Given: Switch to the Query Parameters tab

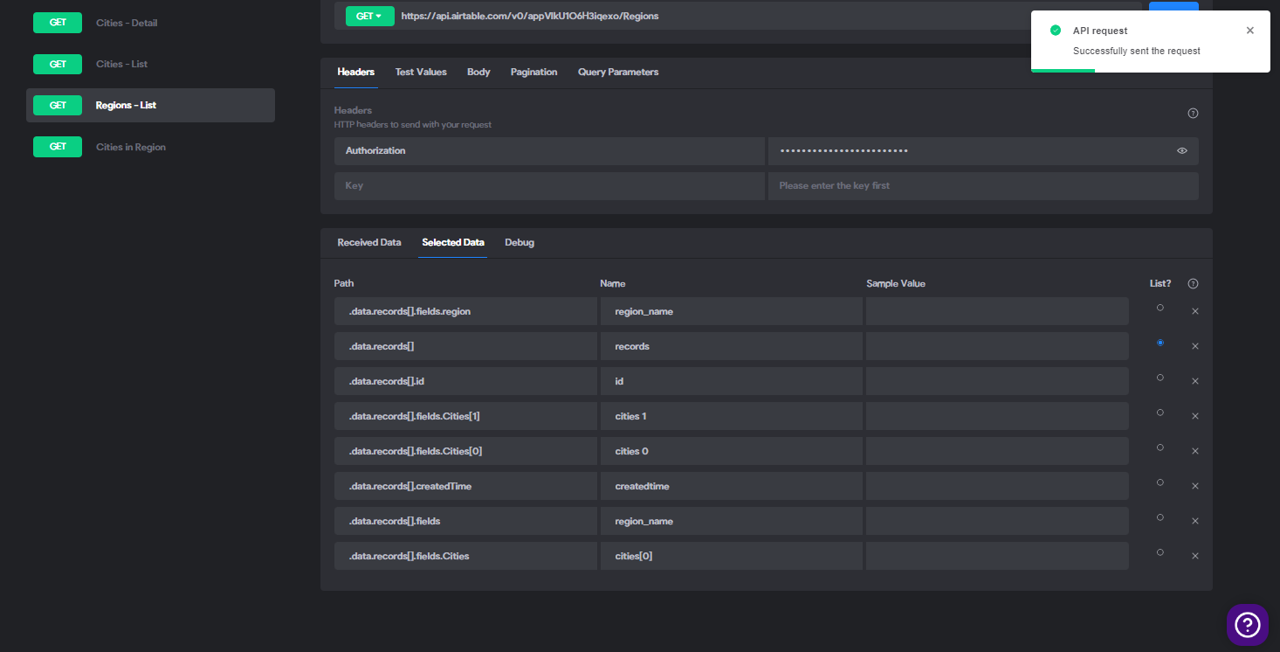Looking at the screenshot, I should point(618,72).
